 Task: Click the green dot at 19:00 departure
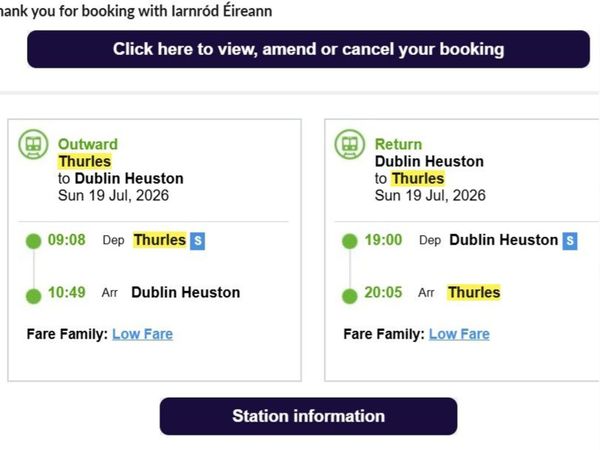point(349,241)
